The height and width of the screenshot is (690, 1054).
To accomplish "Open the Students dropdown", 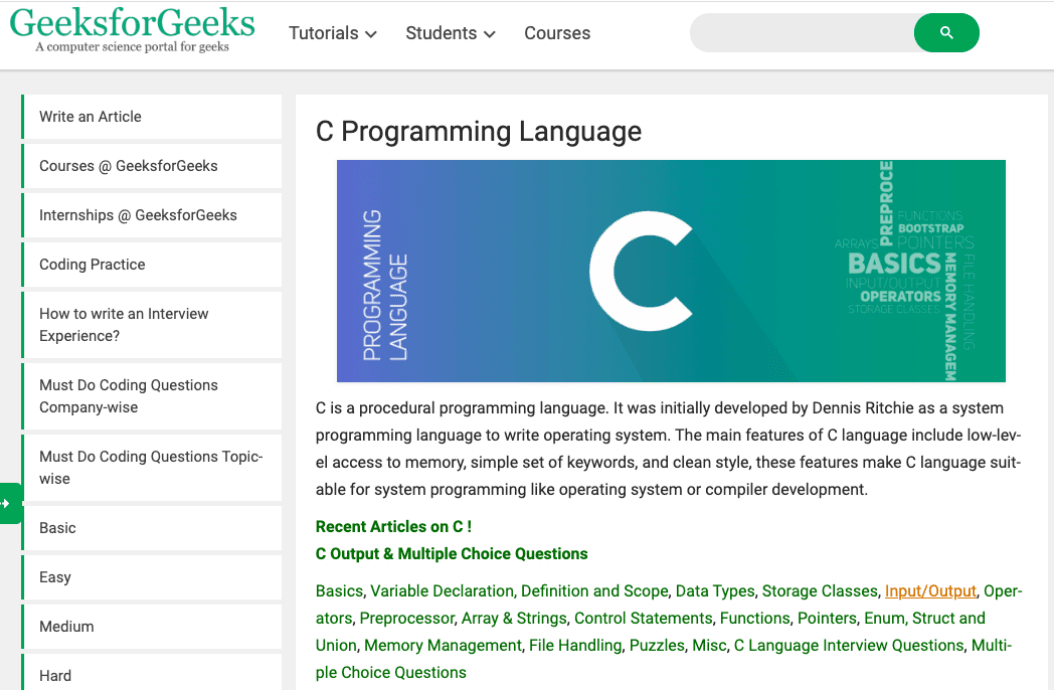I will point(450,33).
